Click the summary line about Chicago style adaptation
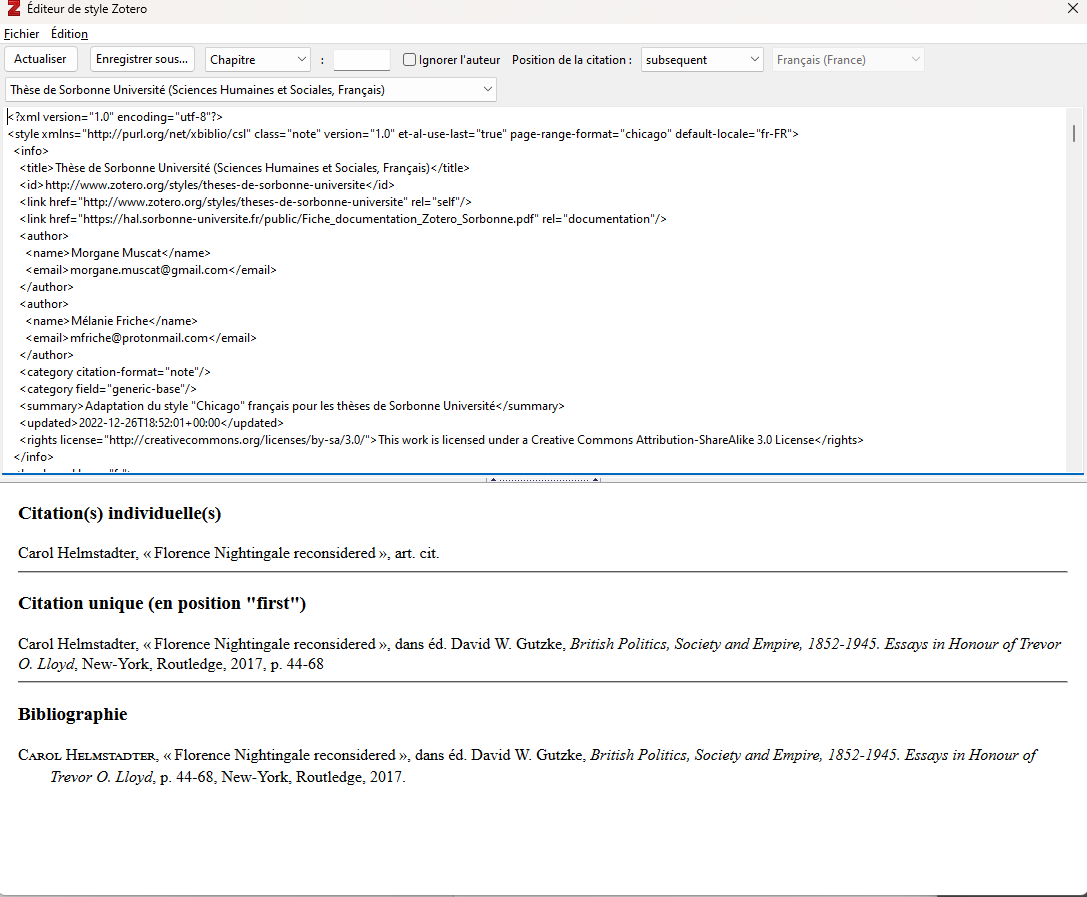Viewport: 1087px width, 897px height. 292,406
